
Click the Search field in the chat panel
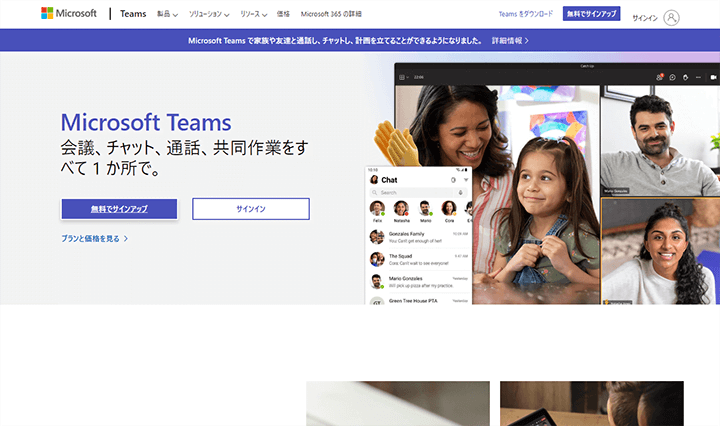(410, 192)
